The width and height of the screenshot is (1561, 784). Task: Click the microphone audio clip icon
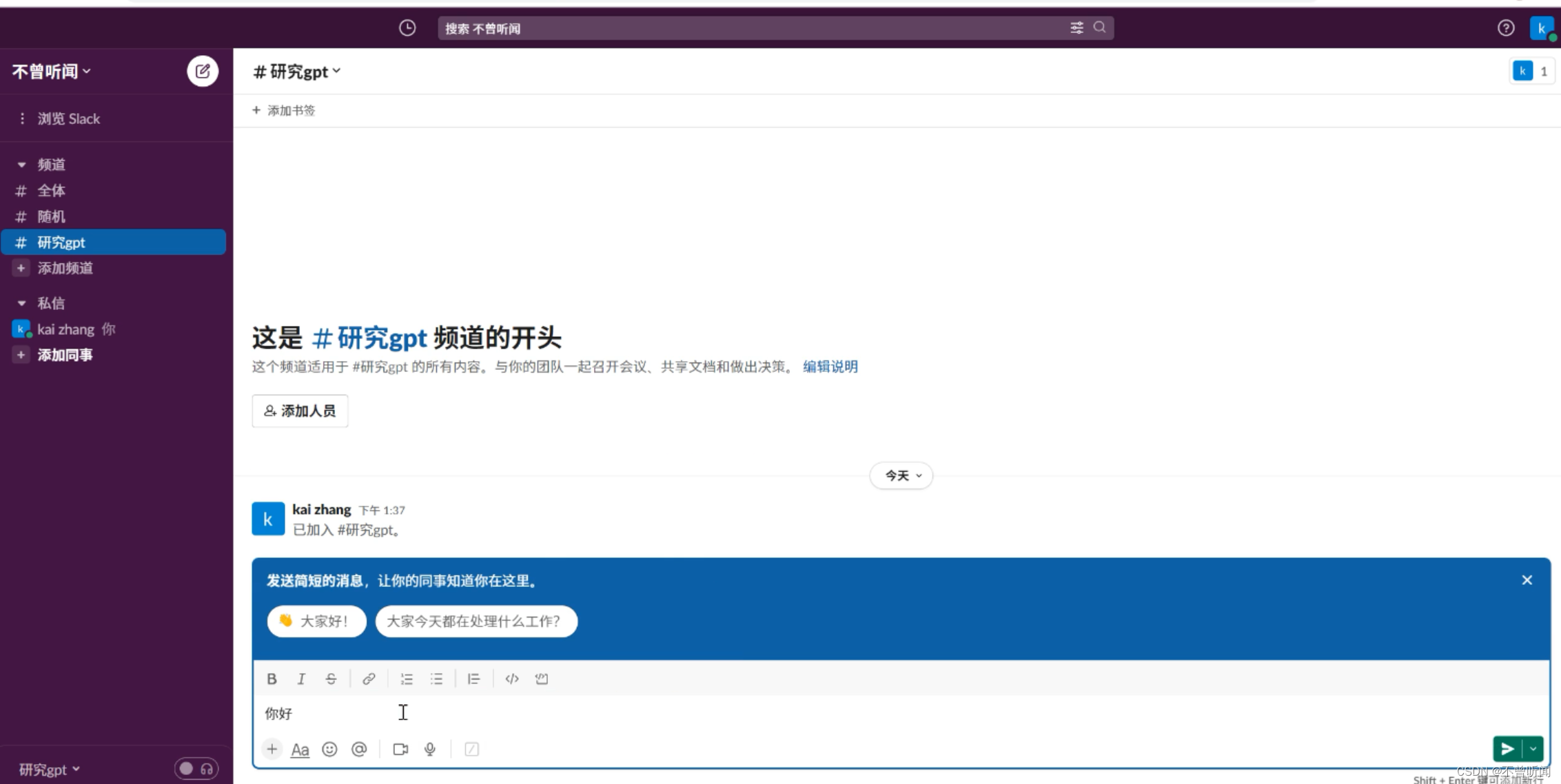(x=430, y=749)
